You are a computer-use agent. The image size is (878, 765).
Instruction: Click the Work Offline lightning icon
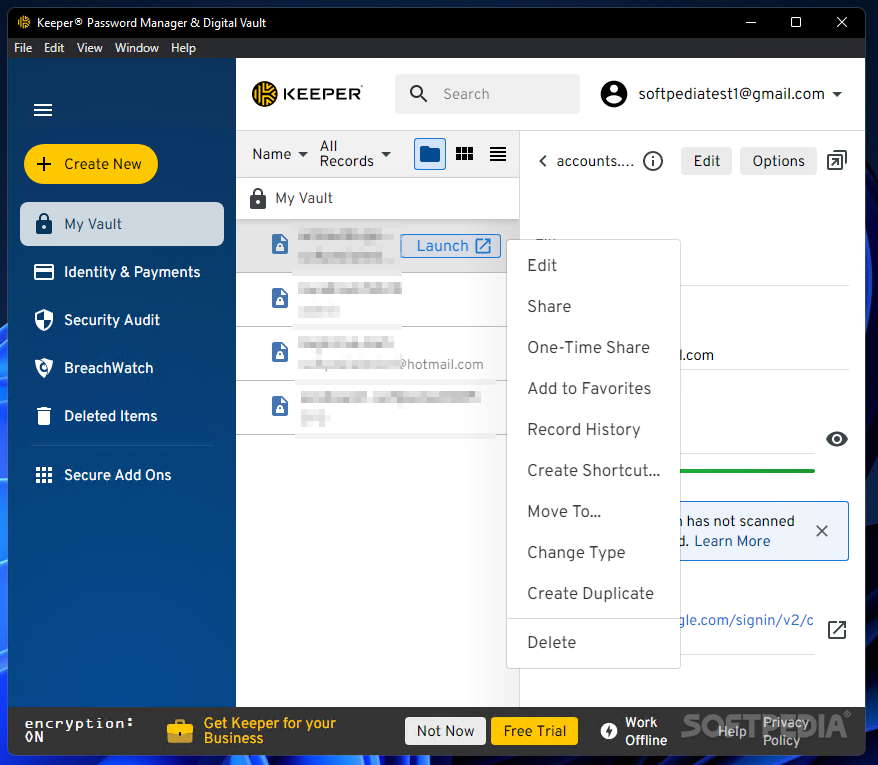(x=609, y=731)
